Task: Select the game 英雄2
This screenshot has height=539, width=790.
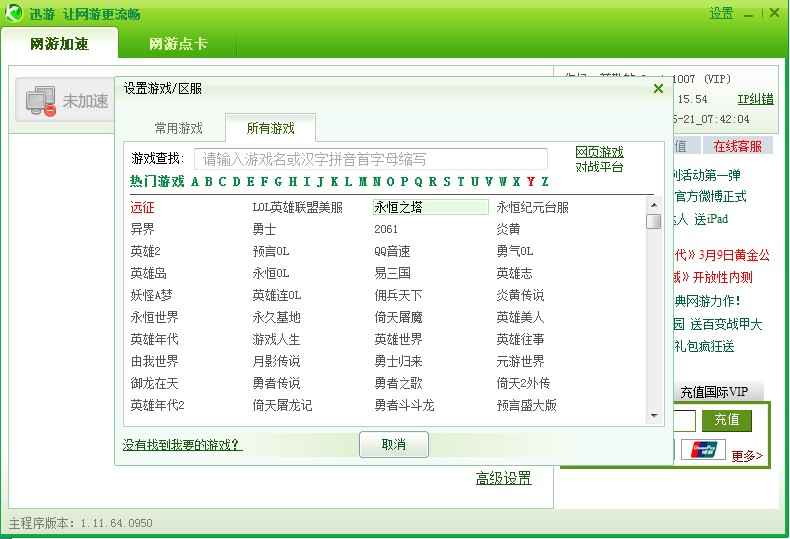Action: coord(145,251)
